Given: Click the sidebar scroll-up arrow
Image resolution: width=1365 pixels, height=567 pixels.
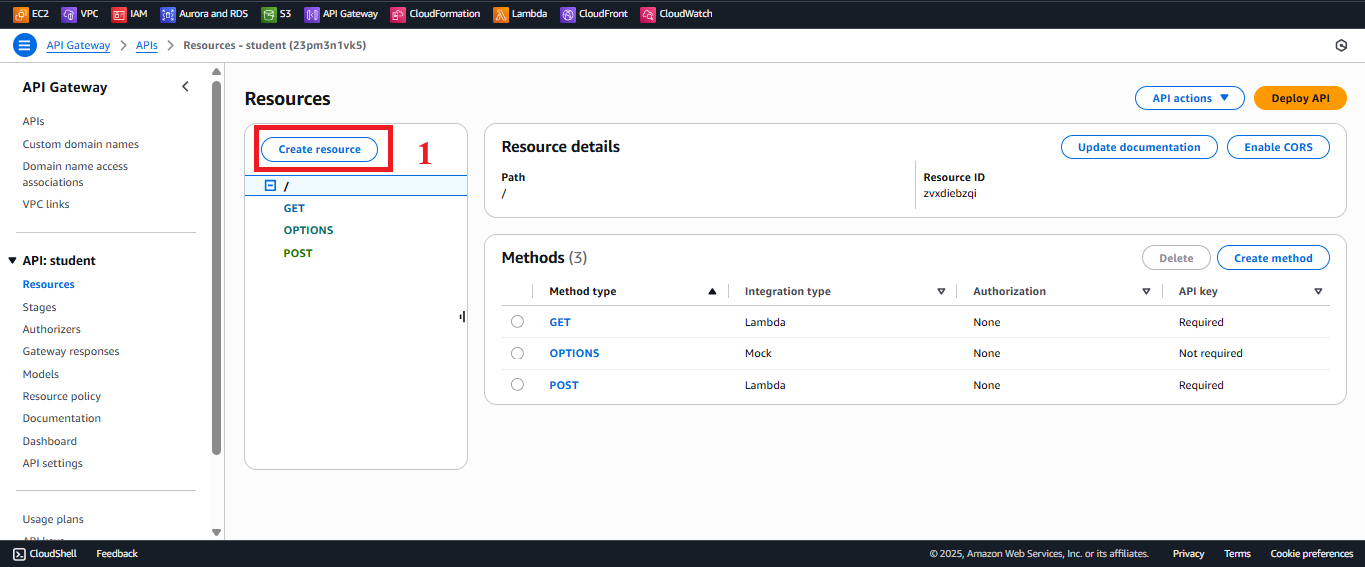Looking at the screenshot, I should [x=217, y=71].
